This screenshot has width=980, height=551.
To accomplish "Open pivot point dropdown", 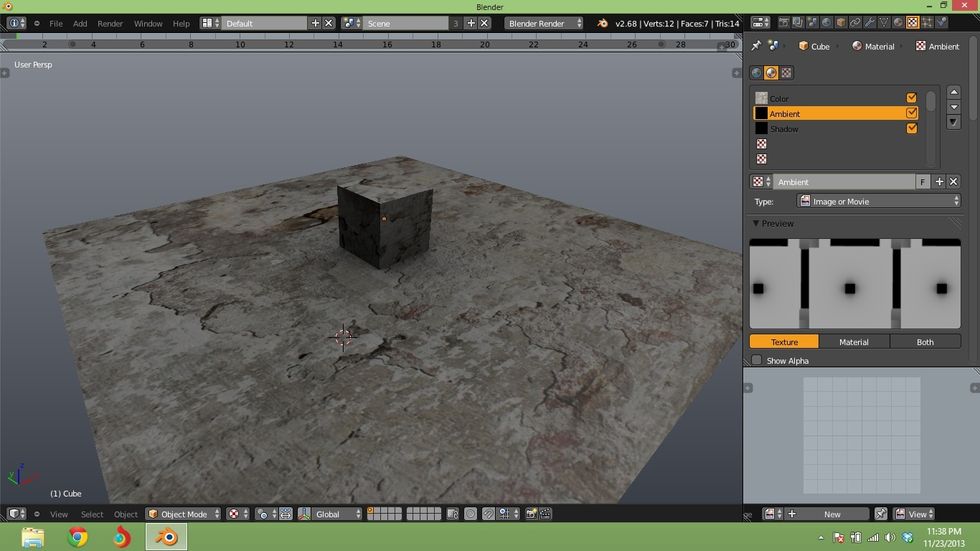I will pyautogui.click(x=266, y=514).
